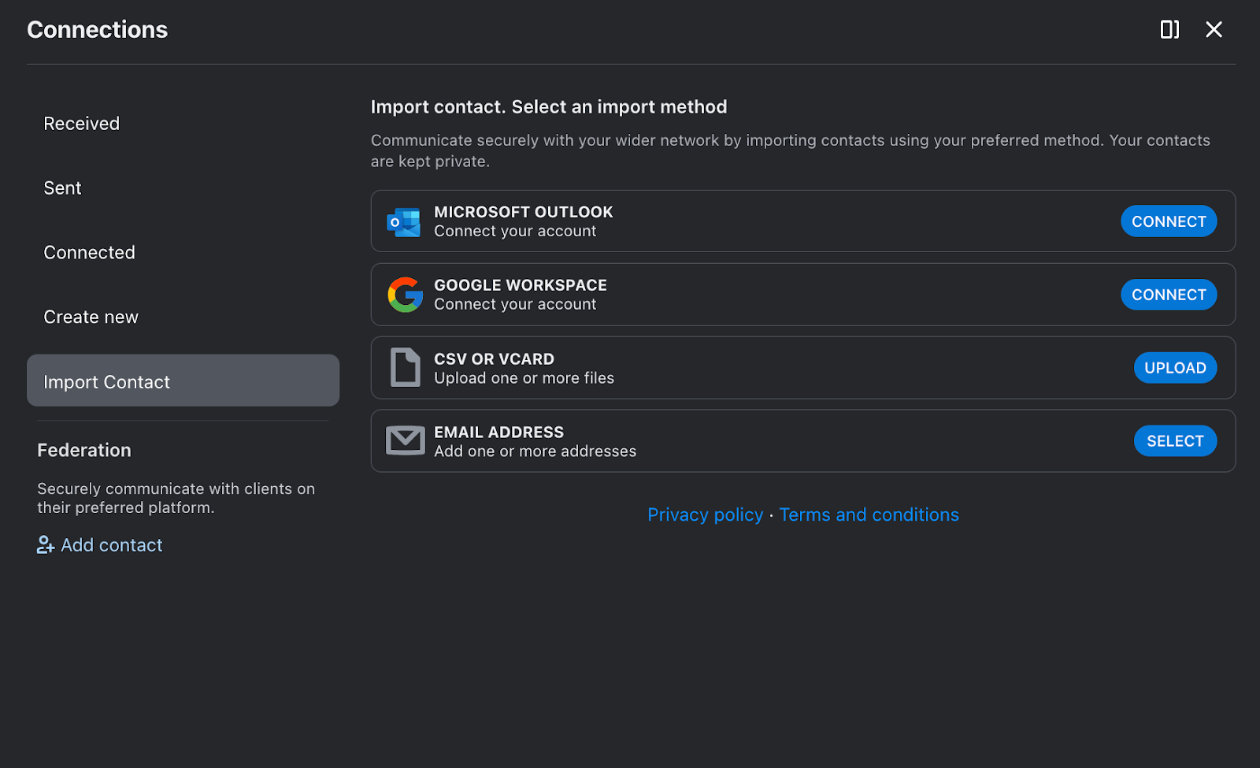This screenshot has width=1260, height=768.
Task: Click the CSV or vCard file icon
Action: click(x=405, y=368)
